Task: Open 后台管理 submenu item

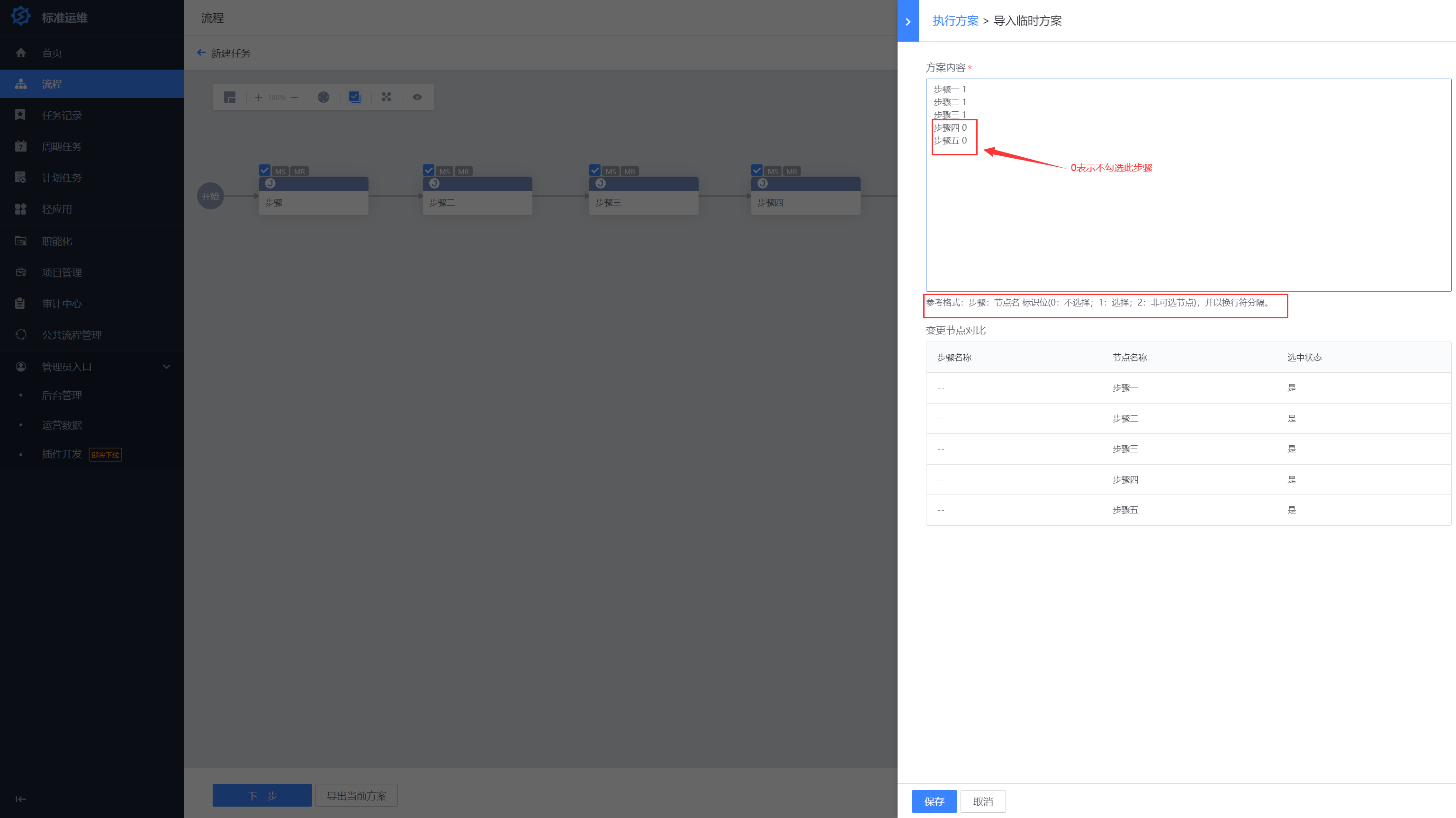Action: (62, 395)
